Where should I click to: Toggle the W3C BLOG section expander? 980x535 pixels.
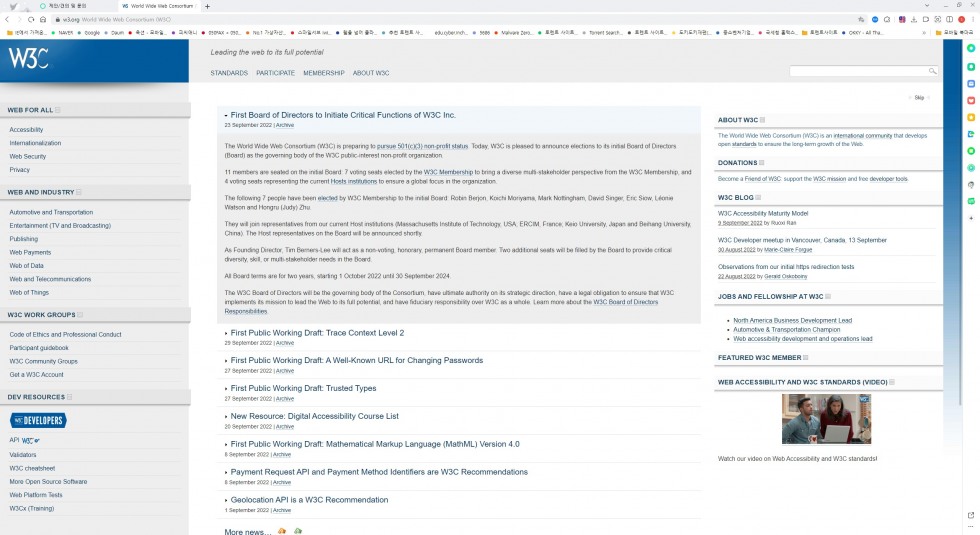(x=758, y=198)
